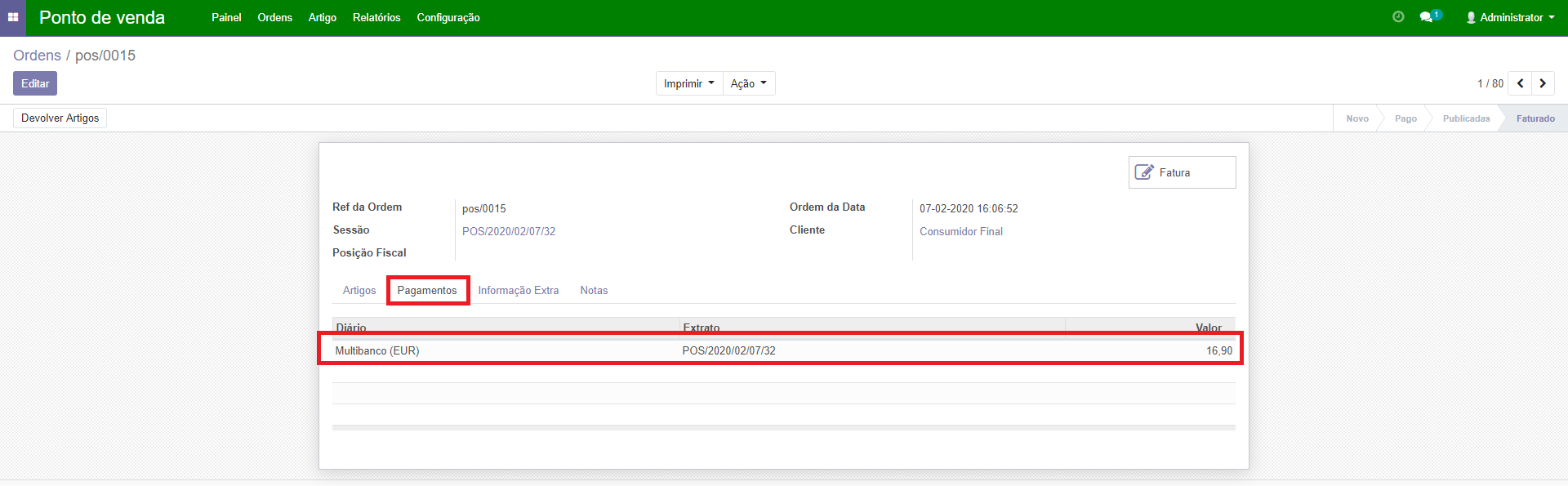
Task: Open session link POS/2020/02/07/32
Action: tap(509, 231)
